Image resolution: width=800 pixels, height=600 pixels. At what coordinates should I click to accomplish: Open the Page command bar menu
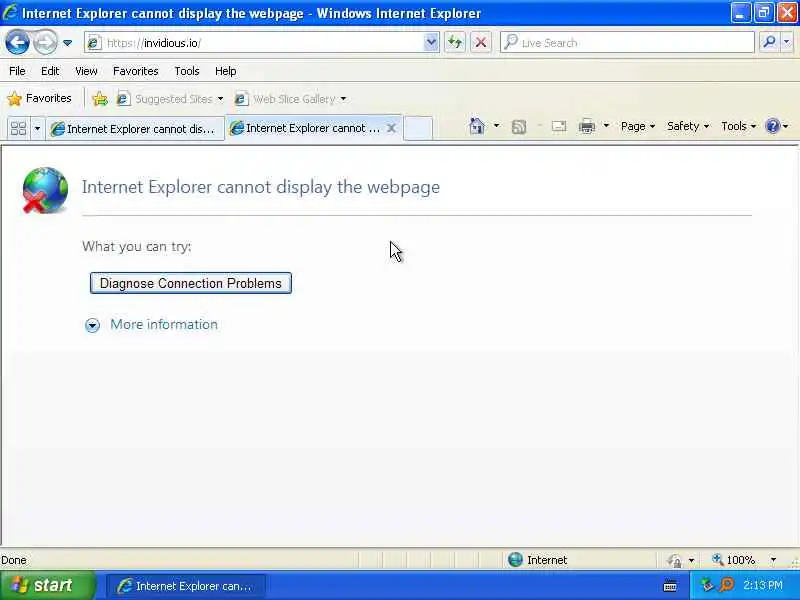coord(638,126)
